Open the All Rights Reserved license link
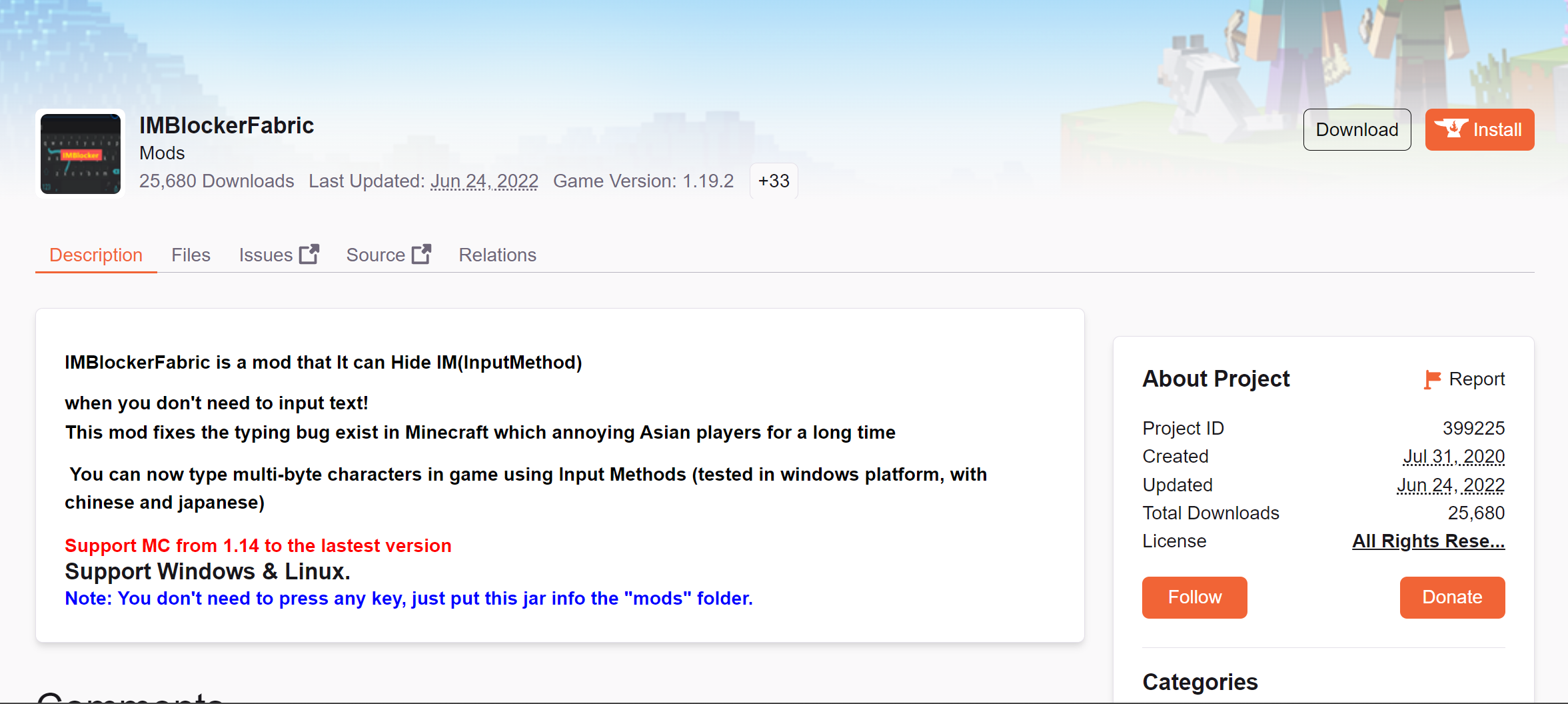 pyautogui.click(x=1428, y=541)
